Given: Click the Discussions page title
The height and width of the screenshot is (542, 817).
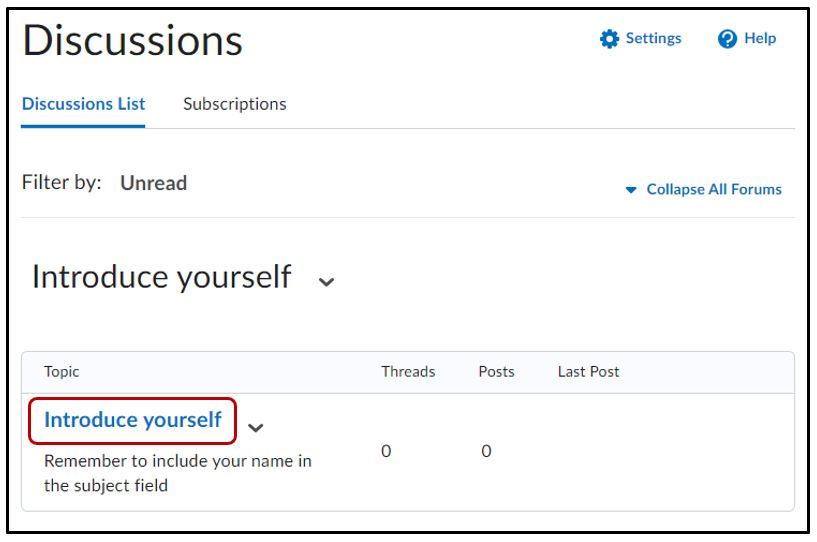Looking at the screenshot, I should (x=133, y=41).
